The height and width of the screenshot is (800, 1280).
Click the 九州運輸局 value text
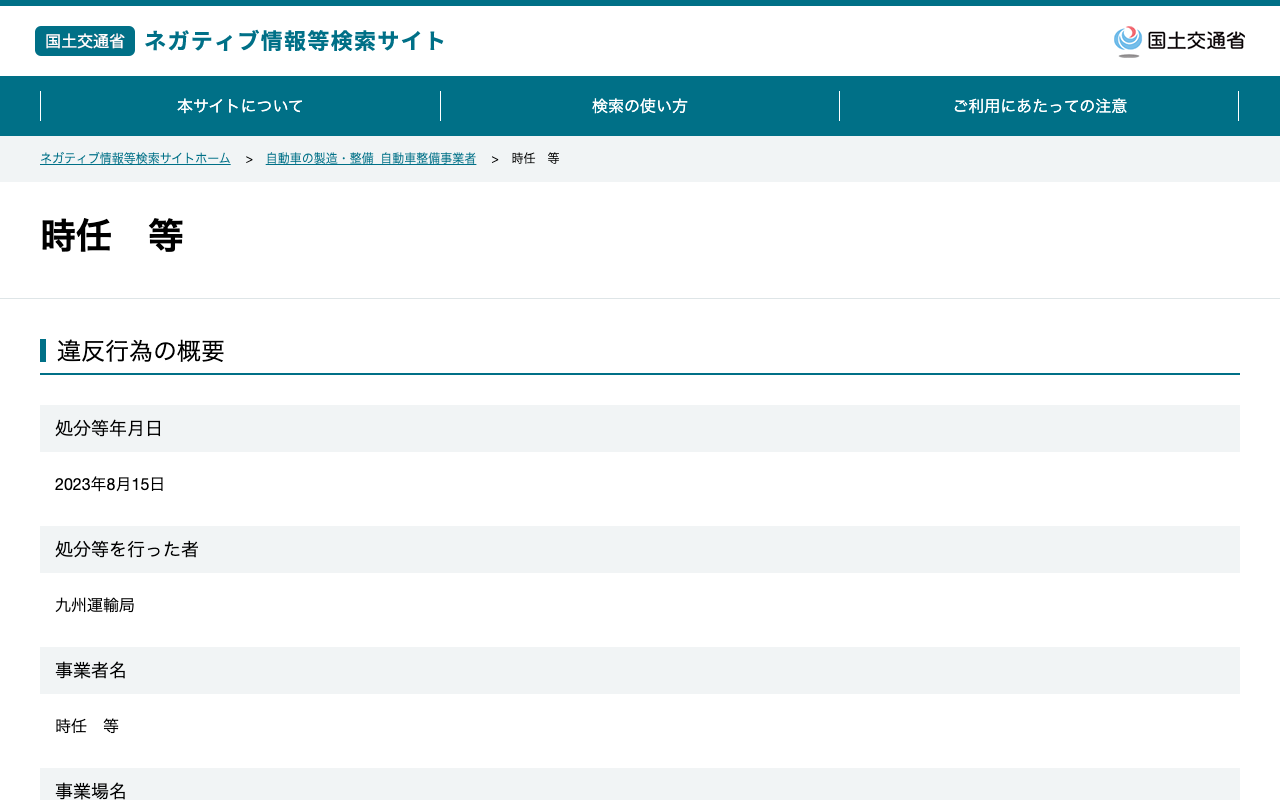click(95, 606)
